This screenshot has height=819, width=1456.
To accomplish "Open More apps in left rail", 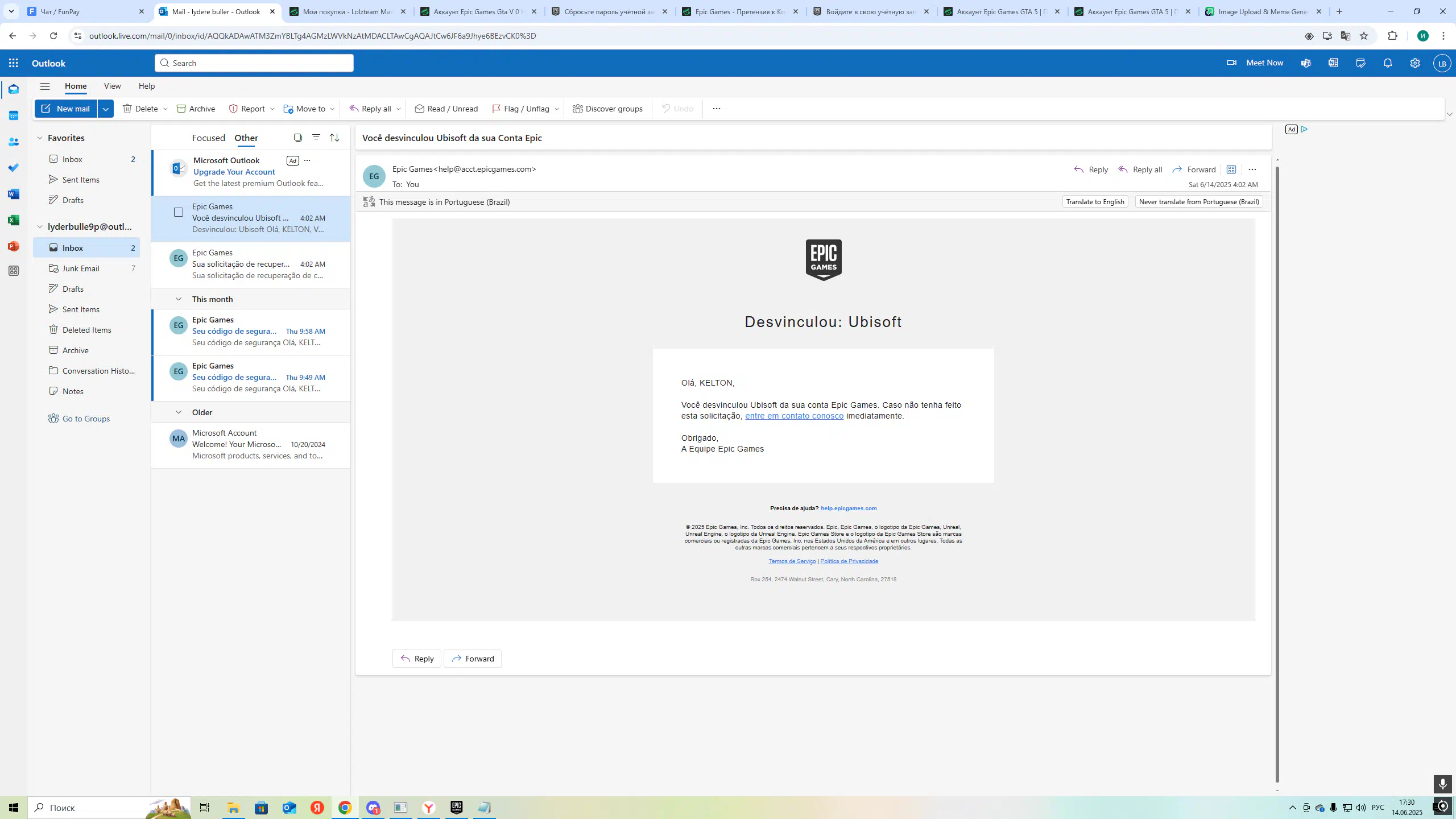I will [14, 271].
